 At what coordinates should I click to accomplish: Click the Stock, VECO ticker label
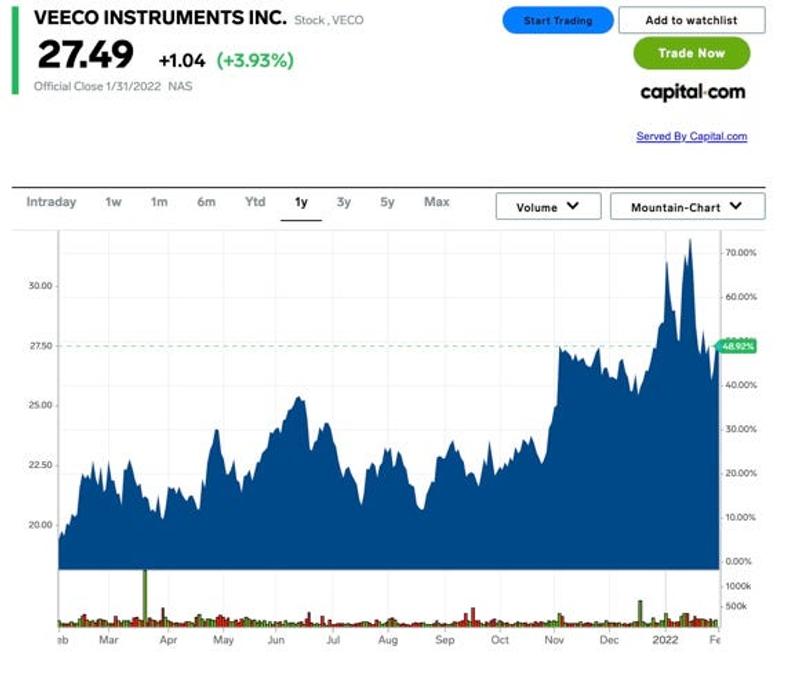[x=329, y=20]
